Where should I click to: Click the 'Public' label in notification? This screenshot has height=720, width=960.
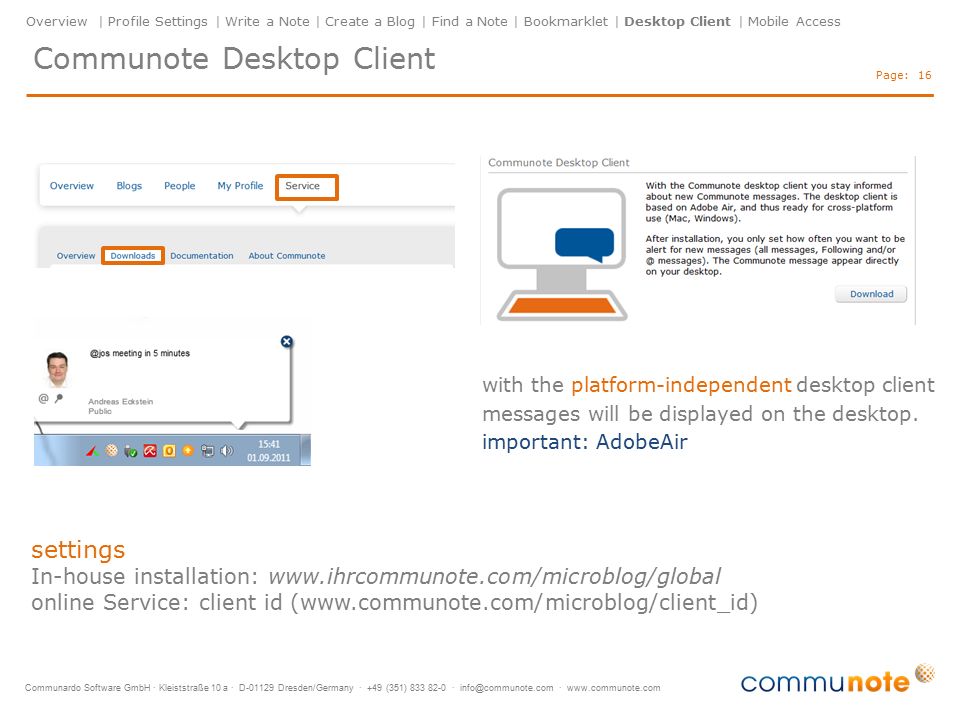coord(100,411)
